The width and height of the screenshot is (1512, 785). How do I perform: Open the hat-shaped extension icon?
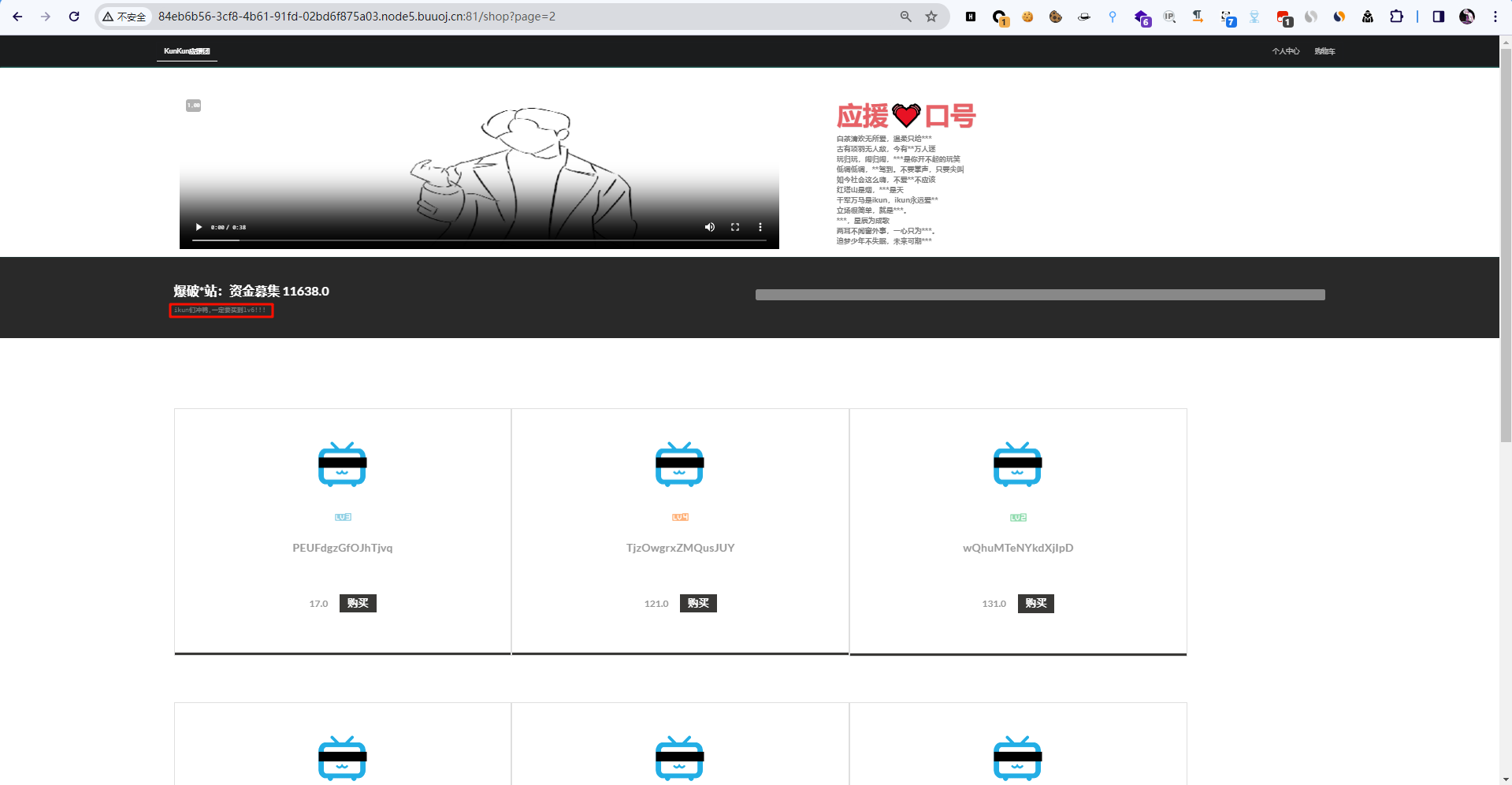(x=1084, y=17)
